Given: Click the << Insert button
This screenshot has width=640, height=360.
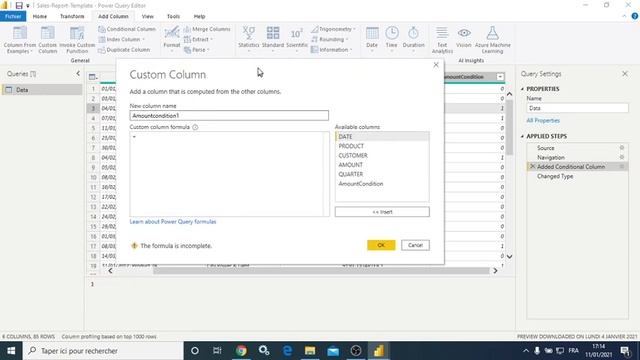Looking at the screenshot, I should 382,212.
